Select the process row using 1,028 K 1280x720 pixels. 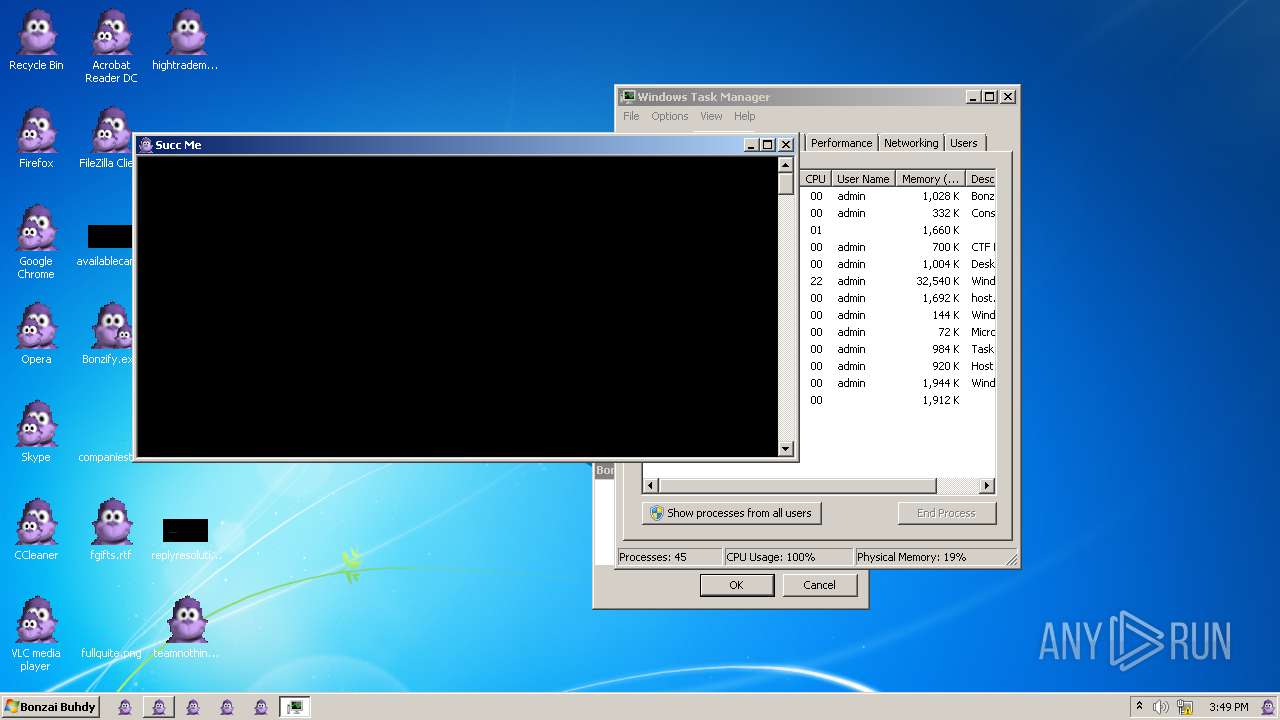pyautogui.click(x=898, y=196)
